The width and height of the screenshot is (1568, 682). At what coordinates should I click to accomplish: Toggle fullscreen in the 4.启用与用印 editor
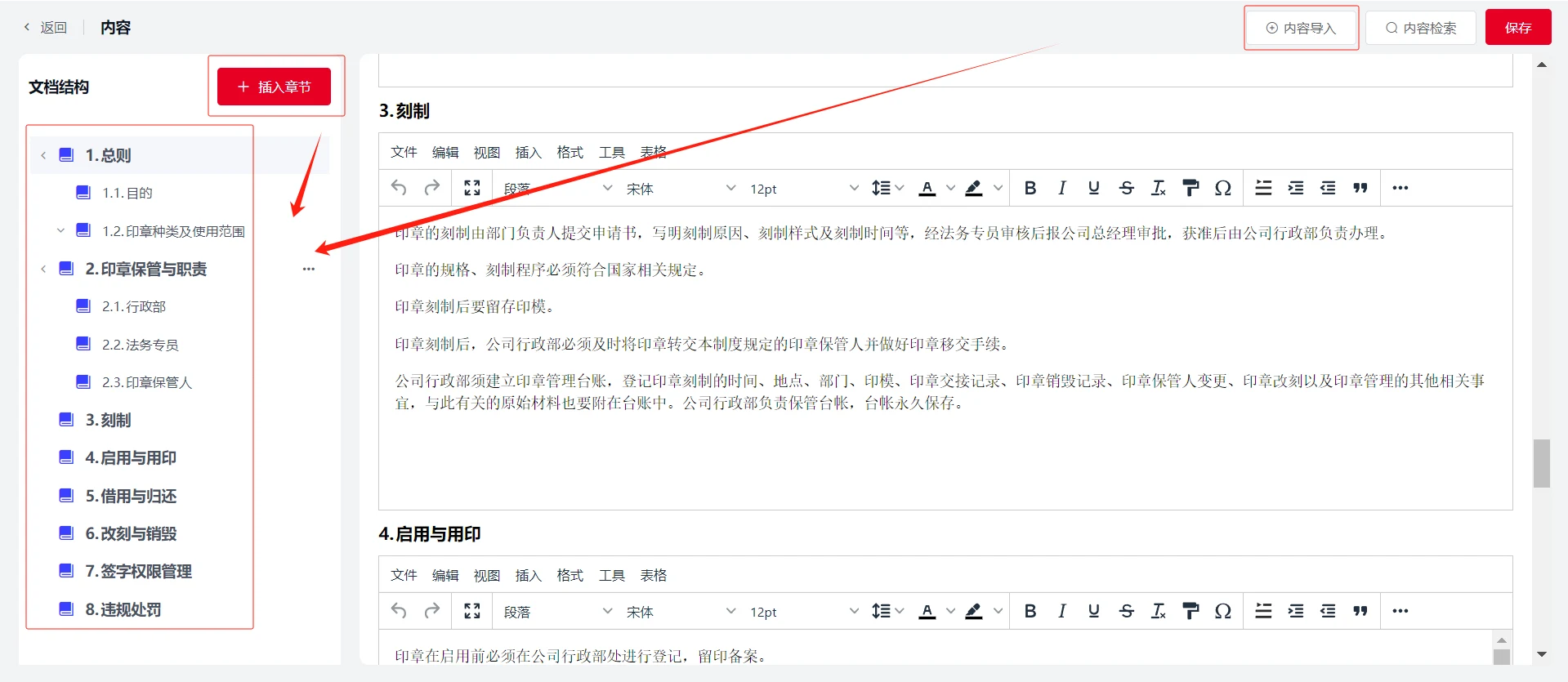pos(472,611)
